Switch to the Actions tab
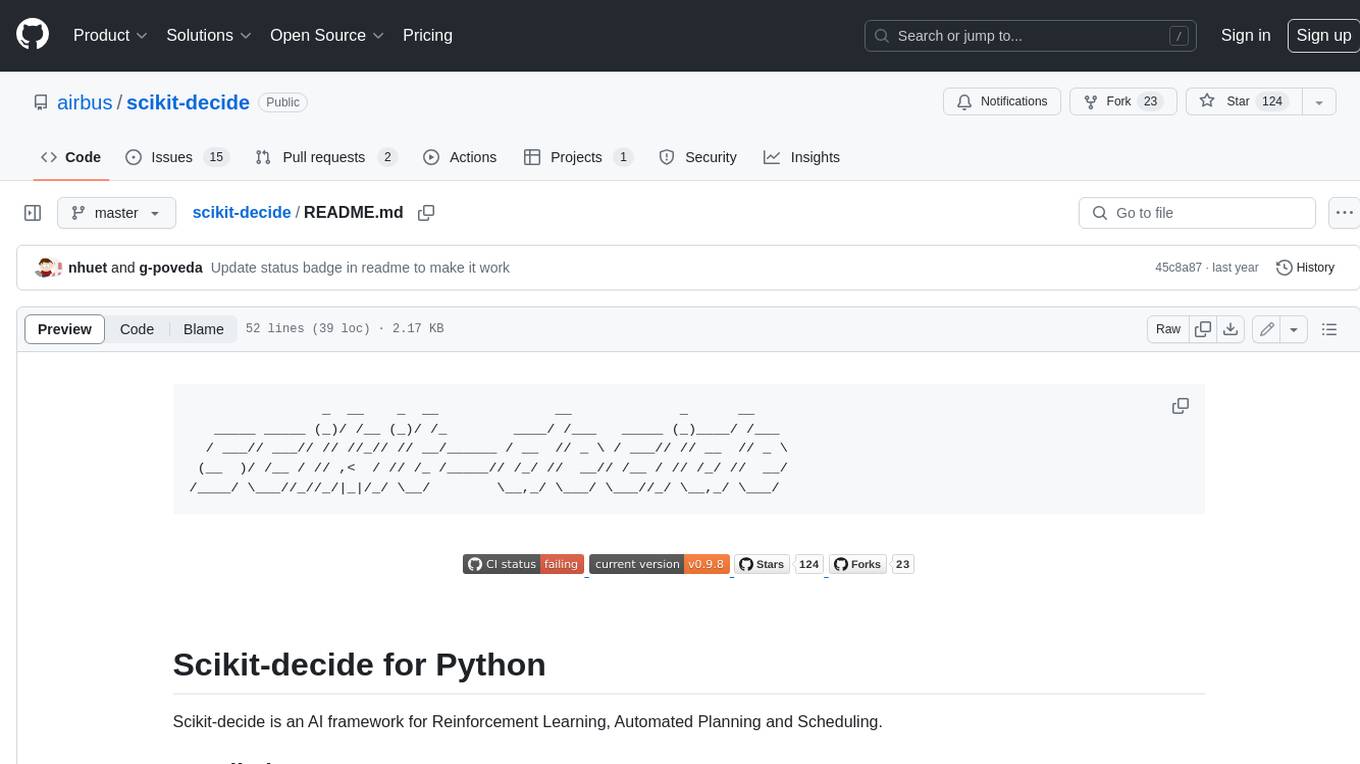1360x764 pixels. point(459,157)
